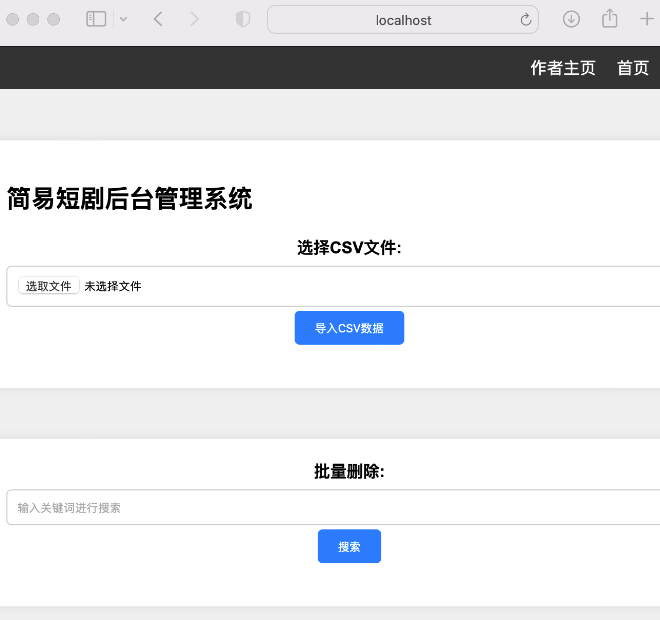This screenshot has width=660, height=620.
Task: Click the 导入CSV数据 button
Action: coord(349,328)
